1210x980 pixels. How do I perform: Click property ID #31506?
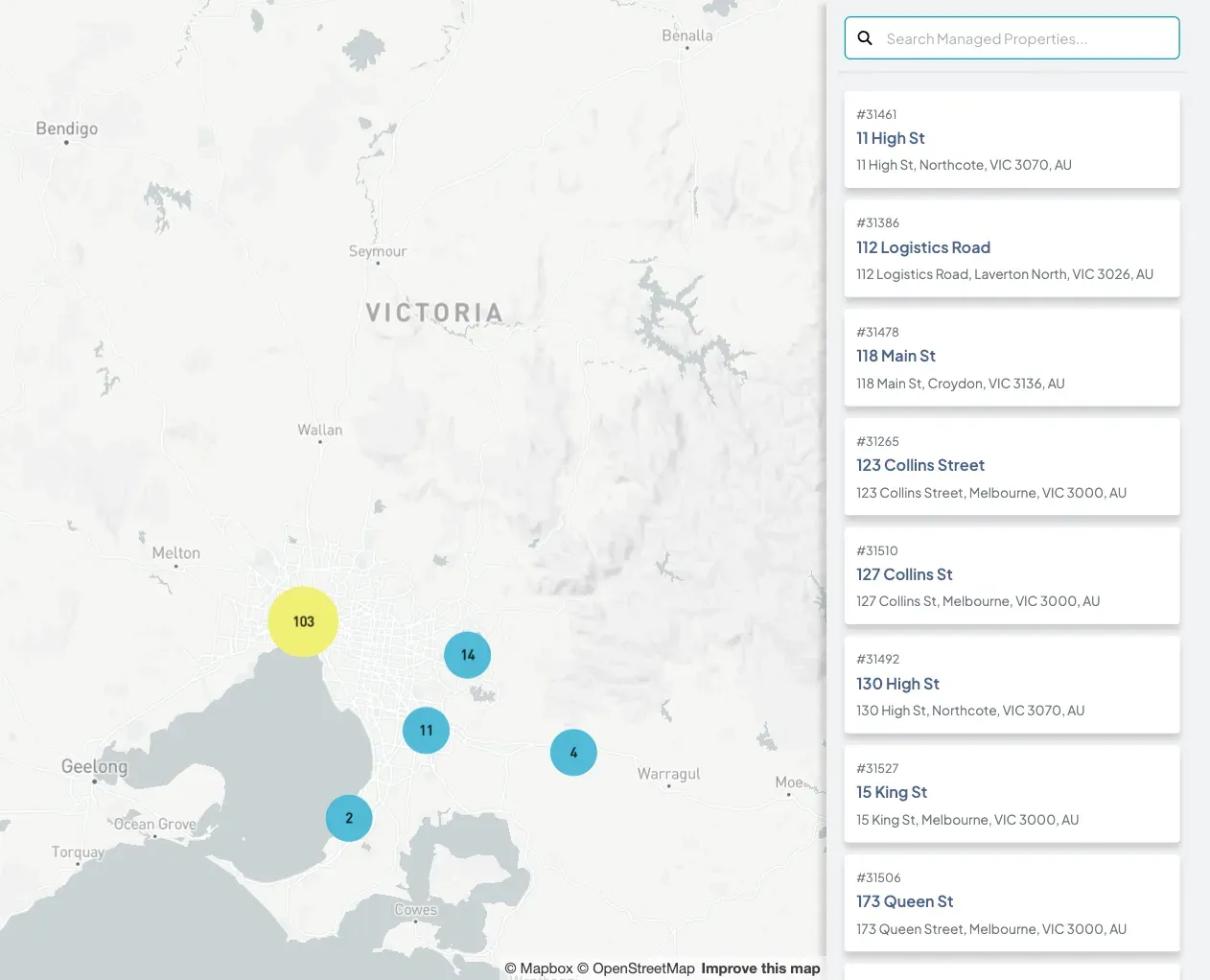click(x=878, y=877)
